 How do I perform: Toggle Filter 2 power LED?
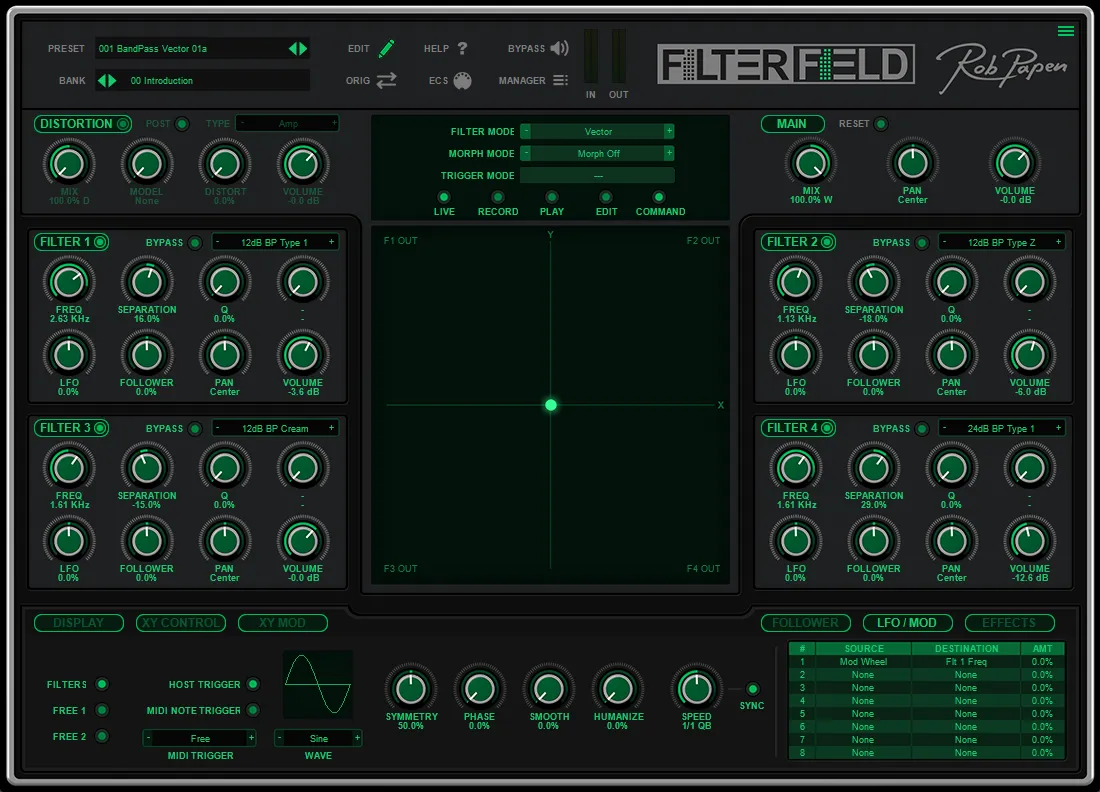pos(827,242)
